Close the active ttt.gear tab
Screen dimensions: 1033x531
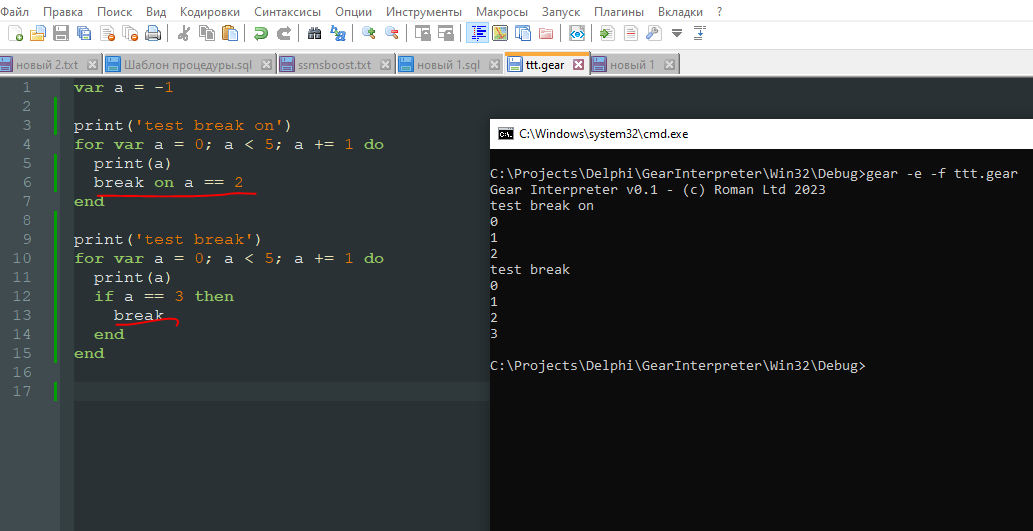click(x=580, y=65)
